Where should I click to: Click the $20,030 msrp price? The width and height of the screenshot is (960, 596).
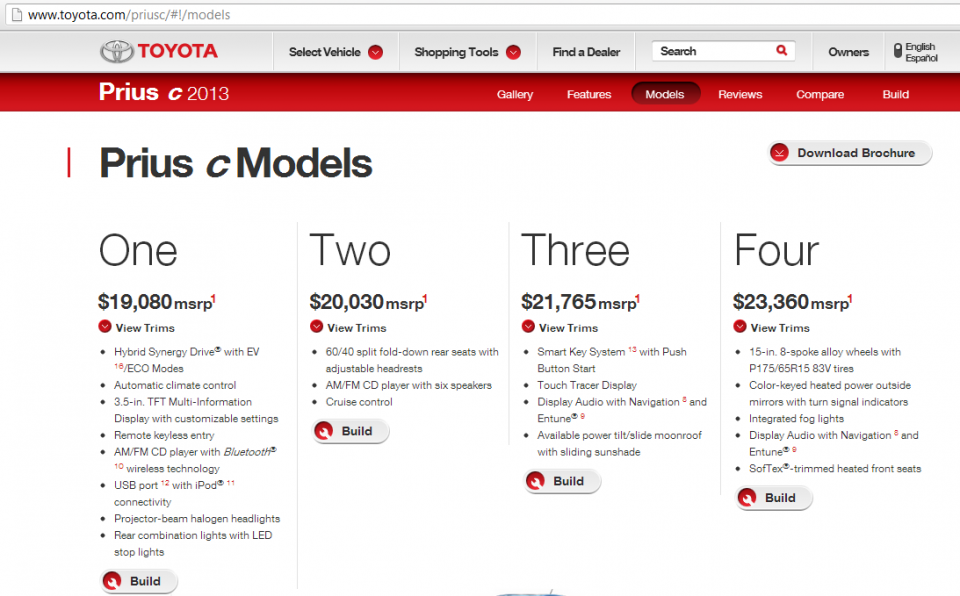tap(369, 302)
